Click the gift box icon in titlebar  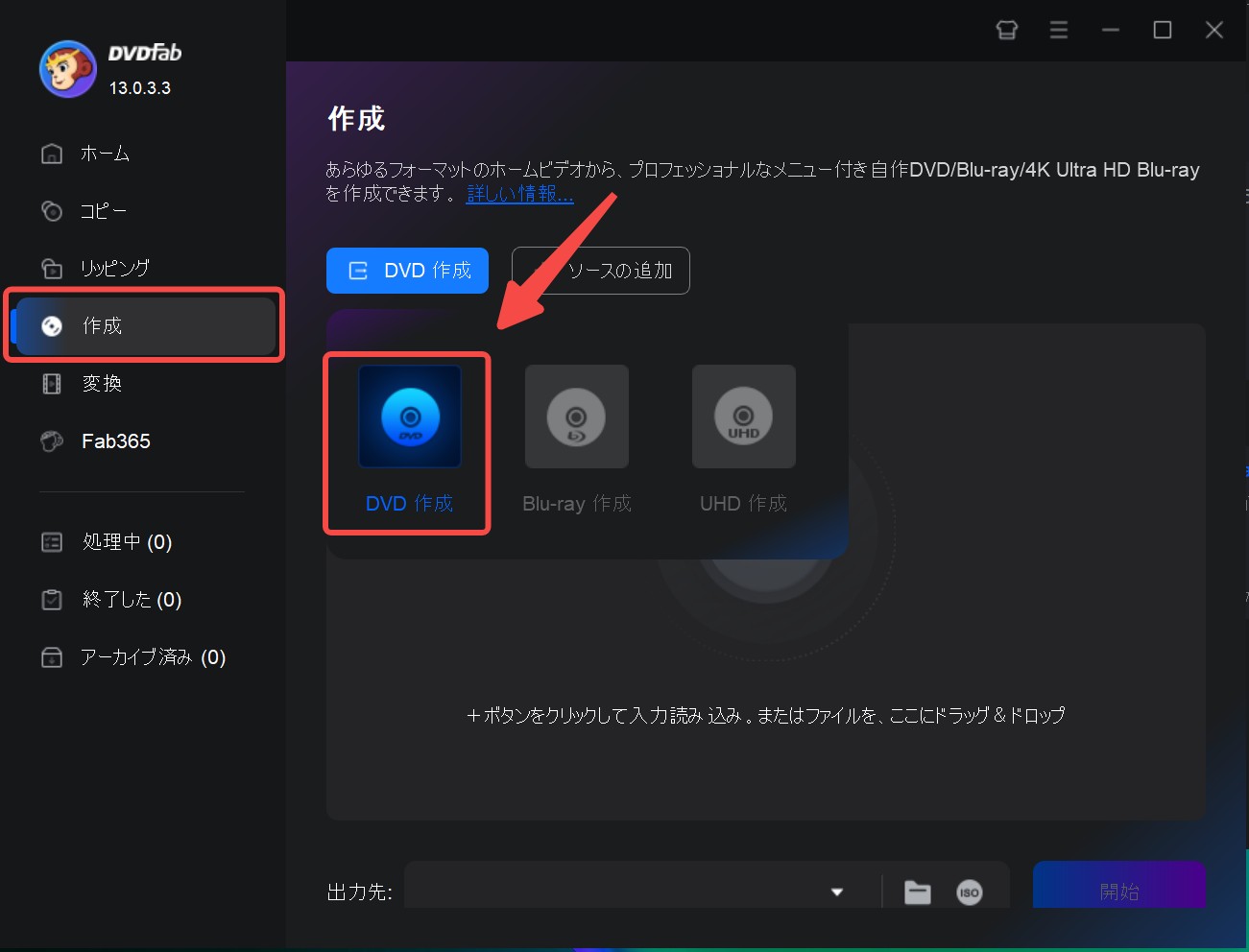tap(1006, 30)
